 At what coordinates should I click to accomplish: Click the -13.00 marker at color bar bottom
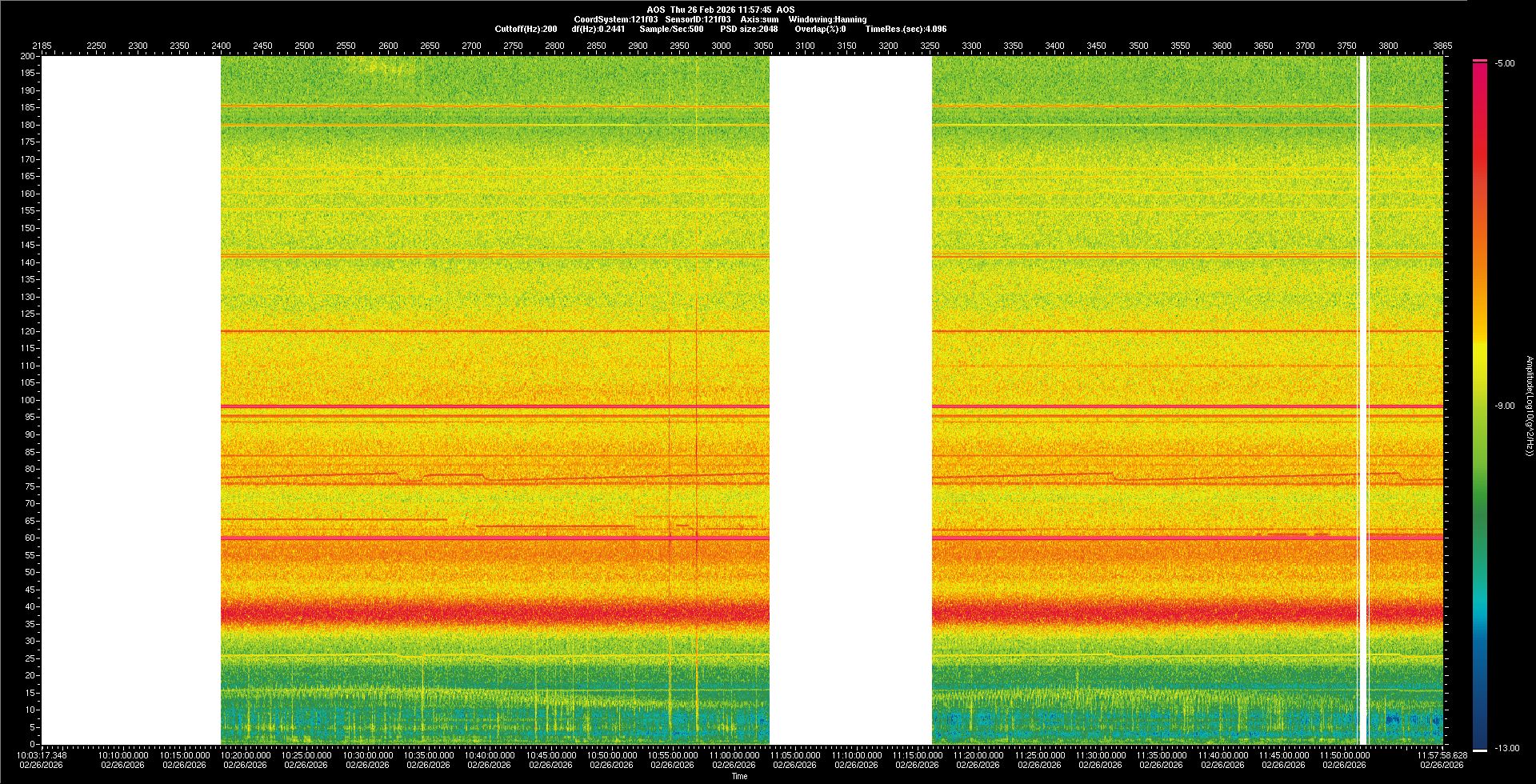[1507, 749]
